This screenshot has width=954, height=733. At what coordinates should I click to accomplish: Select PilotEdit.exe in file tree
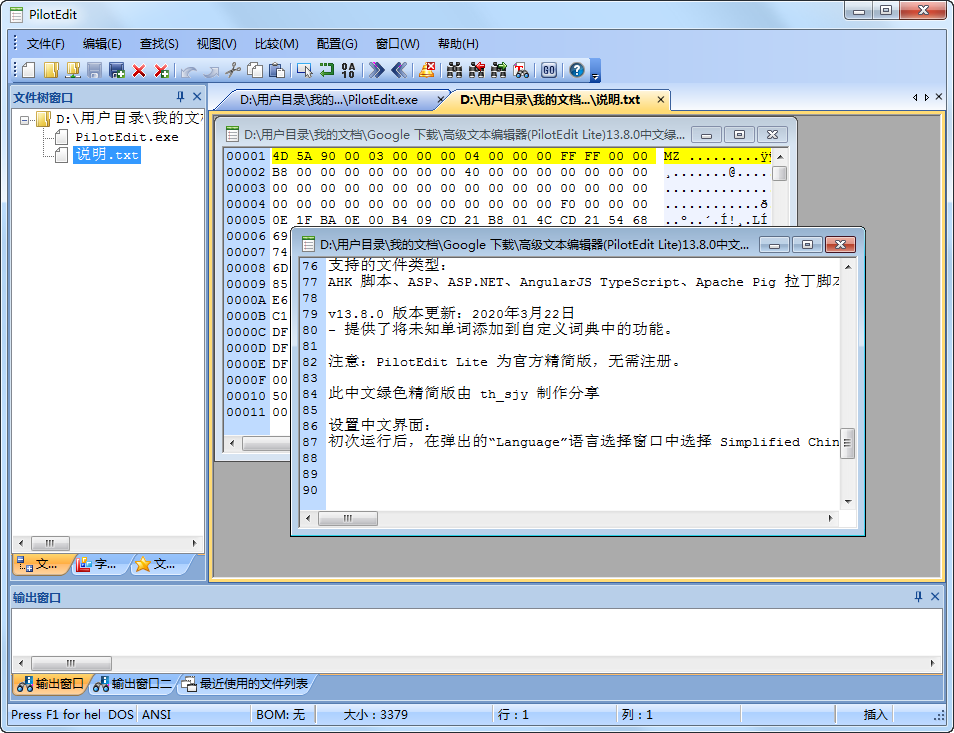127,137
